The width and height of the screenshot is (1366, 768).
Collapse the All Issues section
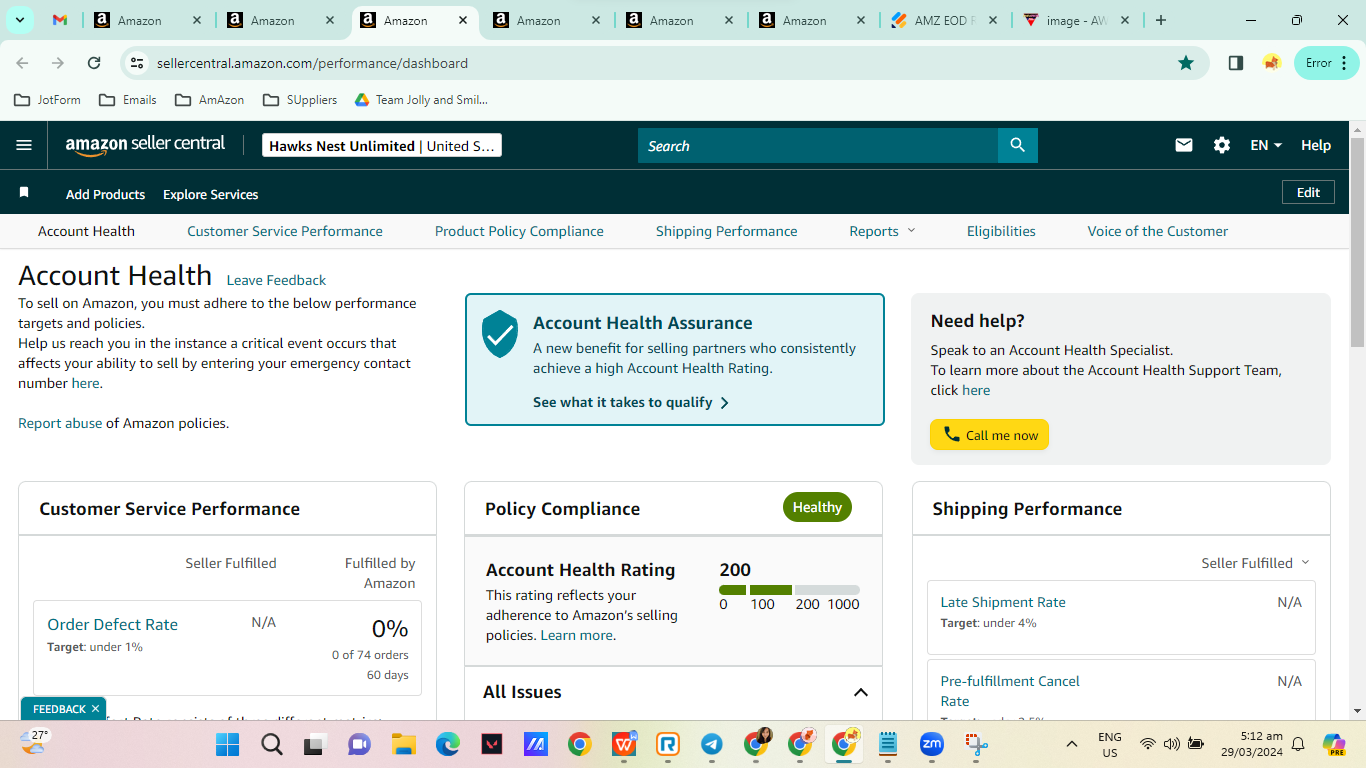[860, 692]
